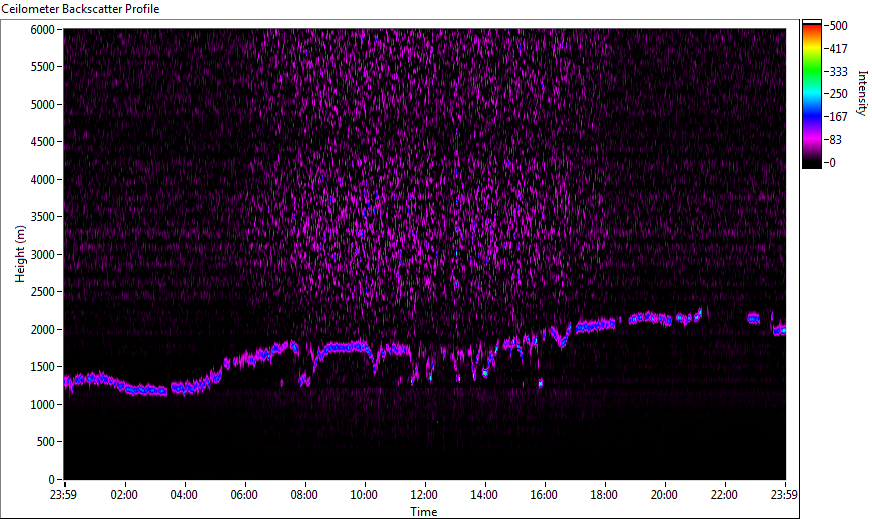Viewport: 872px width, 519px height.
Task: Click the 2500 height axis value
Action: (x=42, y=292)
